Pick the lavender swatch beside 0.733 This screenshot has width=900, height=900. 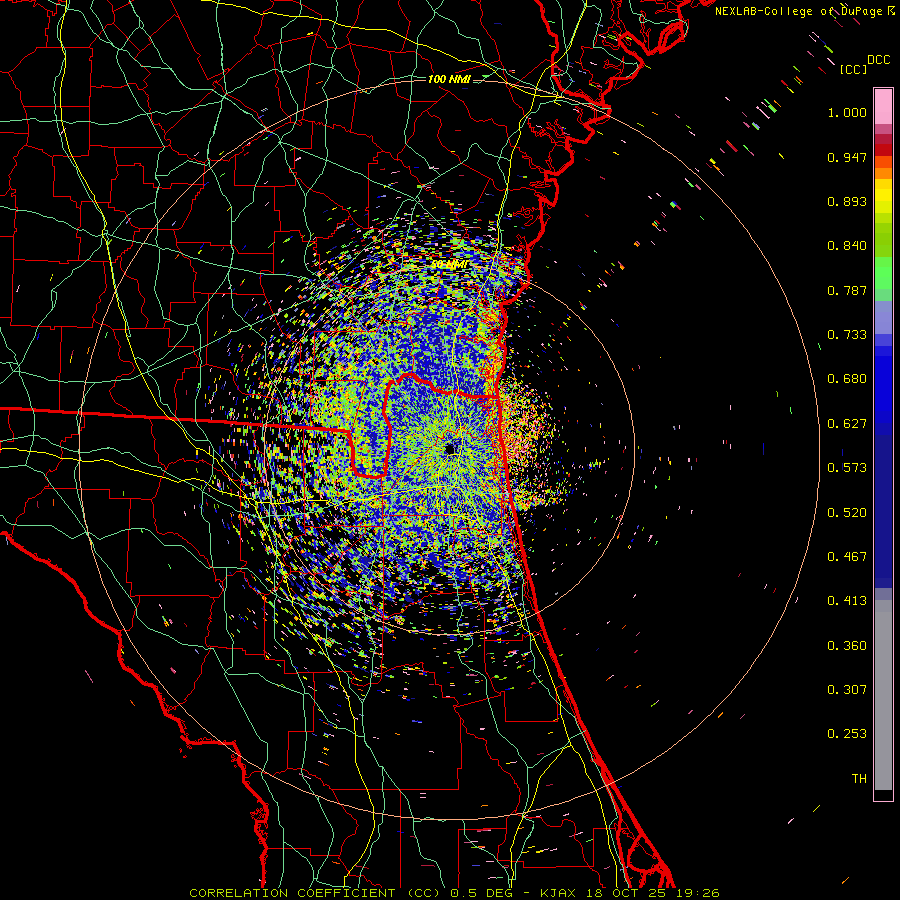click(883, 317)
